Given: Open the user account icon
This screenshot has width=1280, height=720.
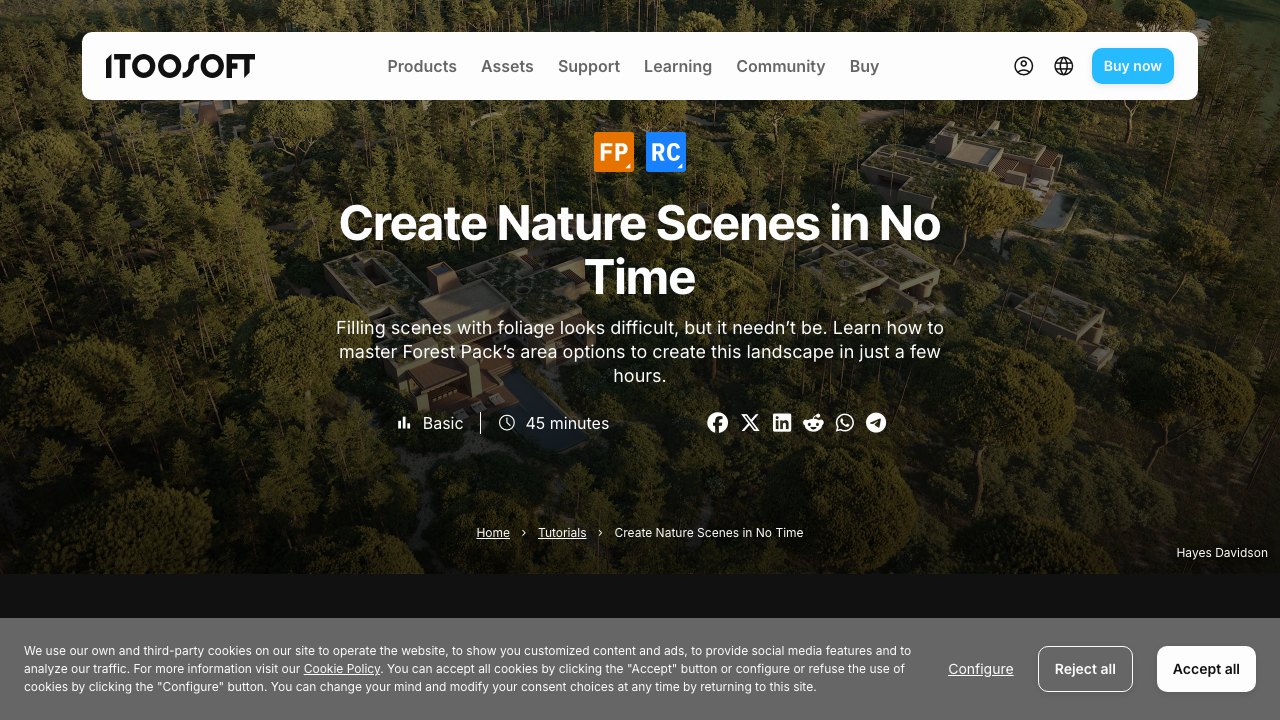Looking at the screenshot, I should pyautogui.click(x=1023, y=66).
